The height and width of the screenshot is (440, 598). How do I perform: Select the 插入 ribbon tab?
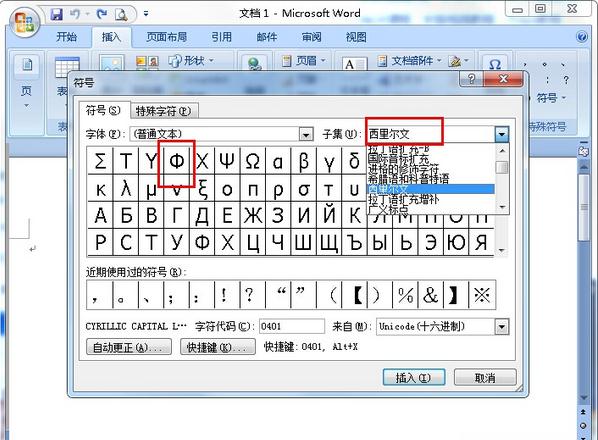pos(111,37)
